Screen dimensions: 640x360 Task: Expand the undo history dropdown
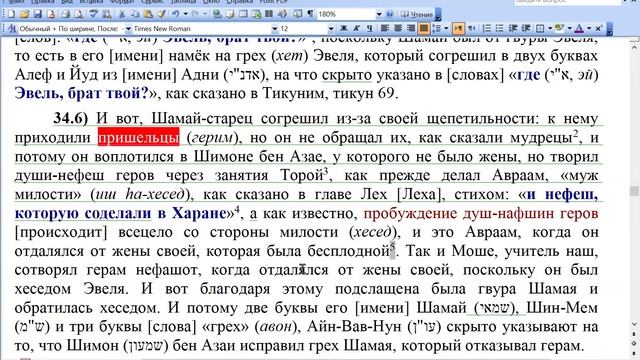coord(185,14)
